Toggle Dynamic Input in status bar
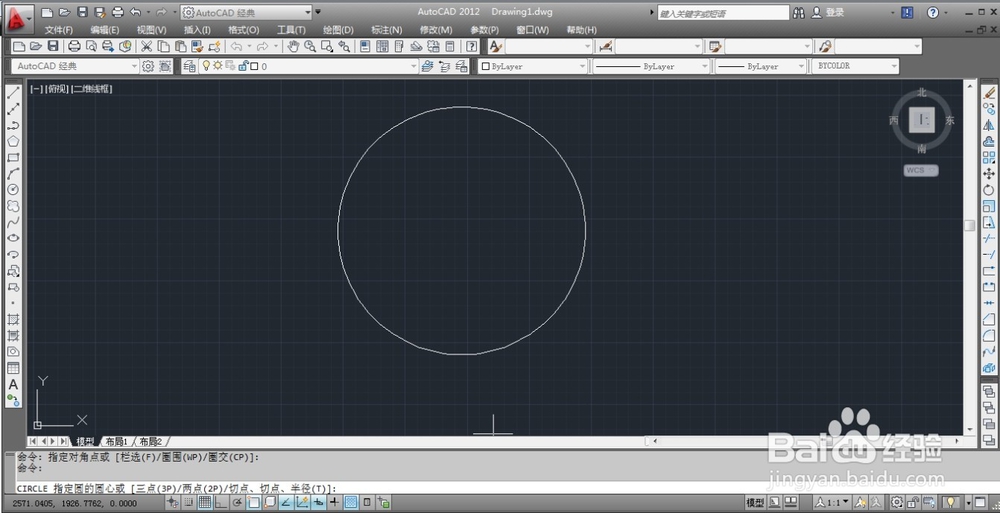 [318, 503]
